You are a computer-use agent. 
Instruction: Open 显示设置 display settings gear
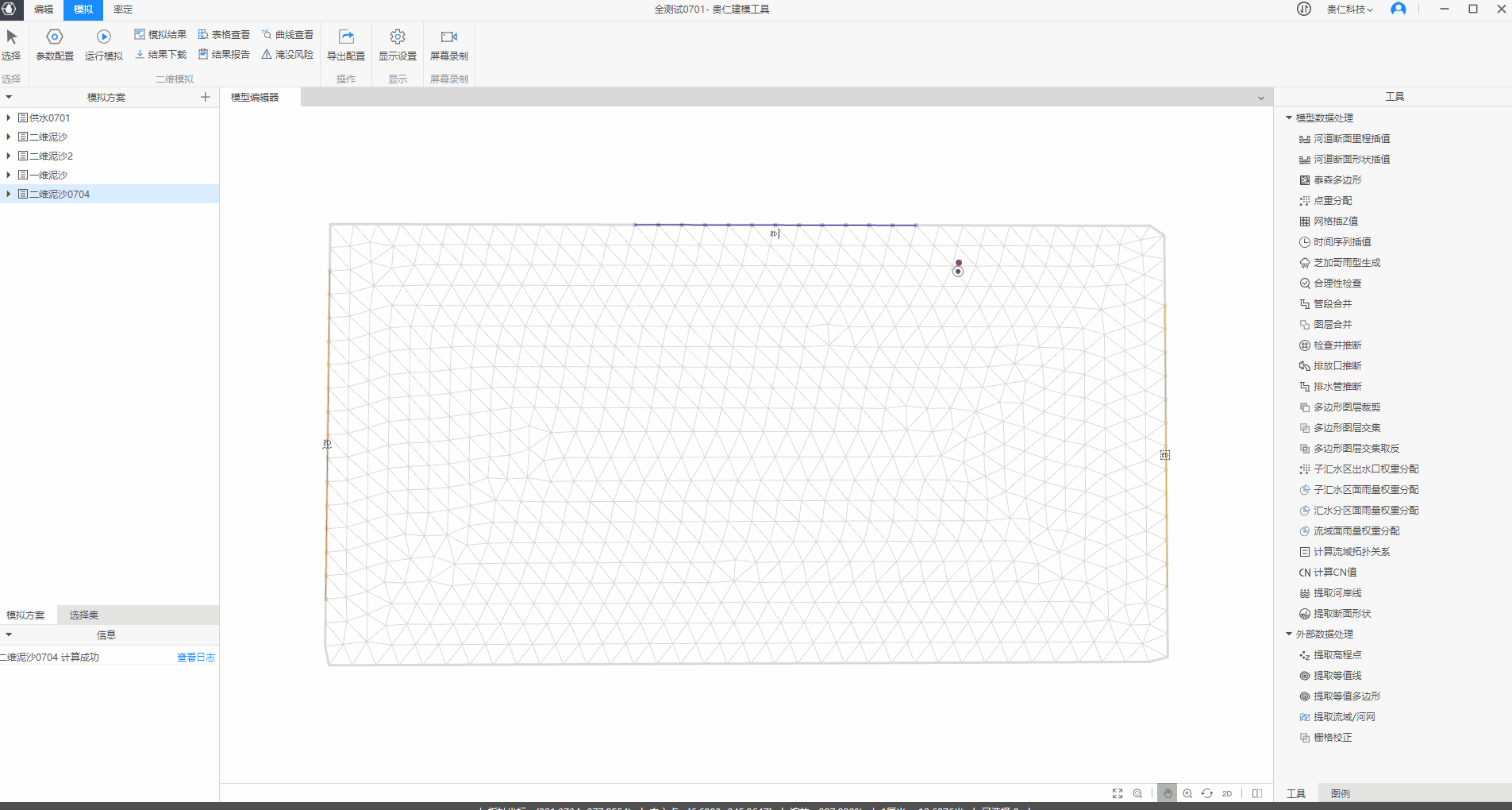(x=398, y=37)
